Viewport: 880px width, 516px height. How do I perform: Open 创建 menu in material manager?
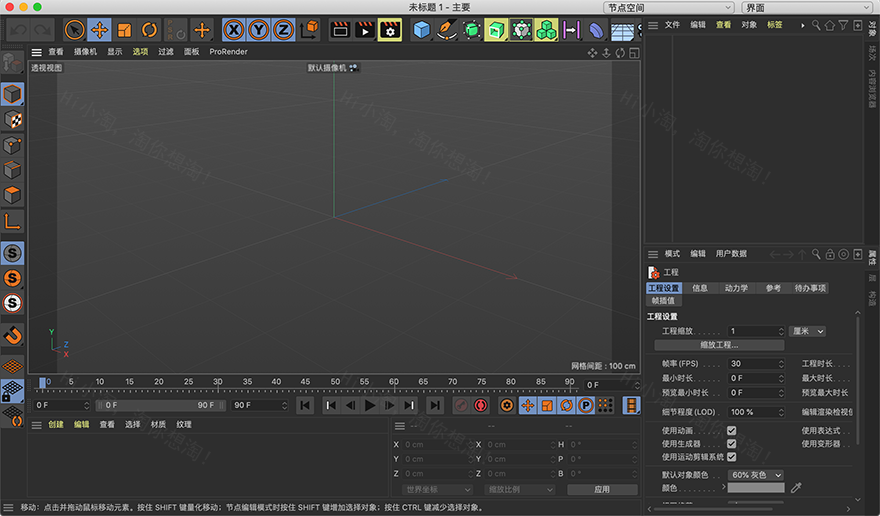[56, 424]
